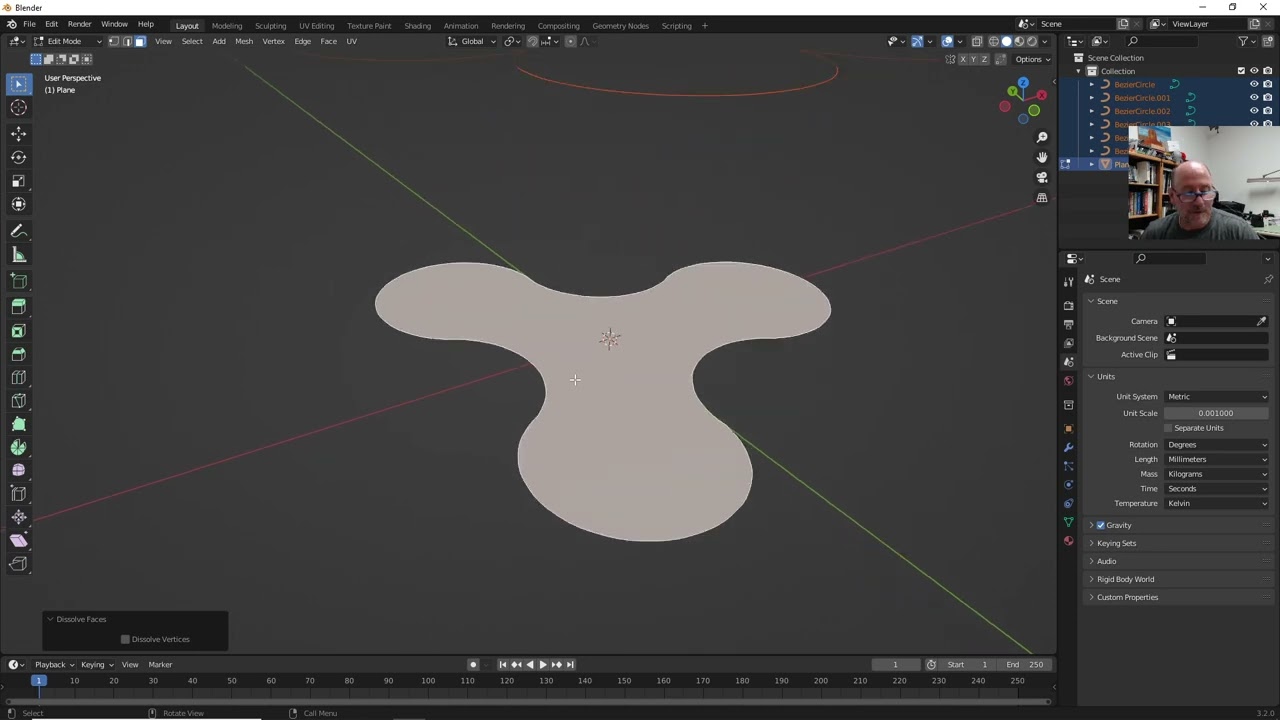
Task: Open the File menu
Action: (29, 24)
